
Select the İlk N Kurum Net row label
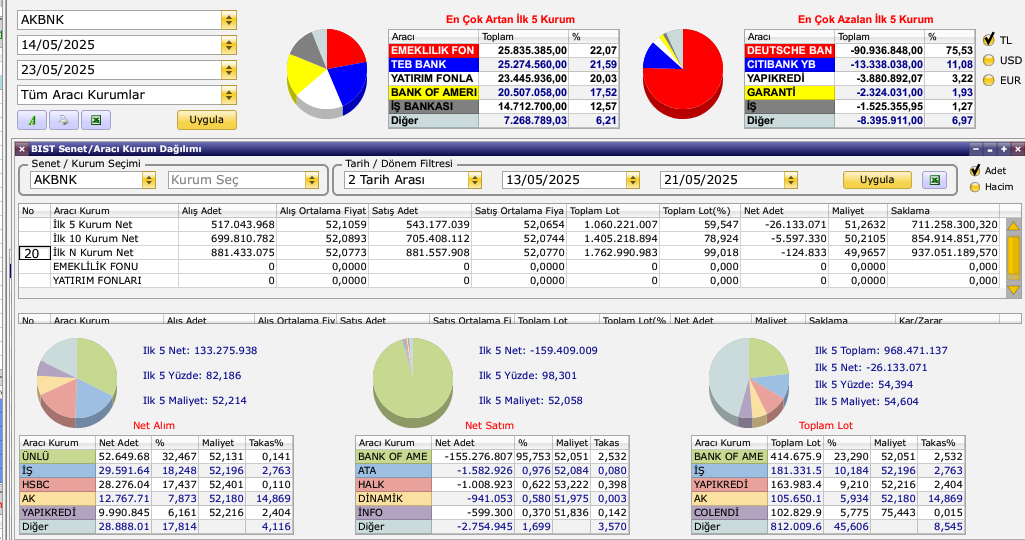[x=93, y=253]
